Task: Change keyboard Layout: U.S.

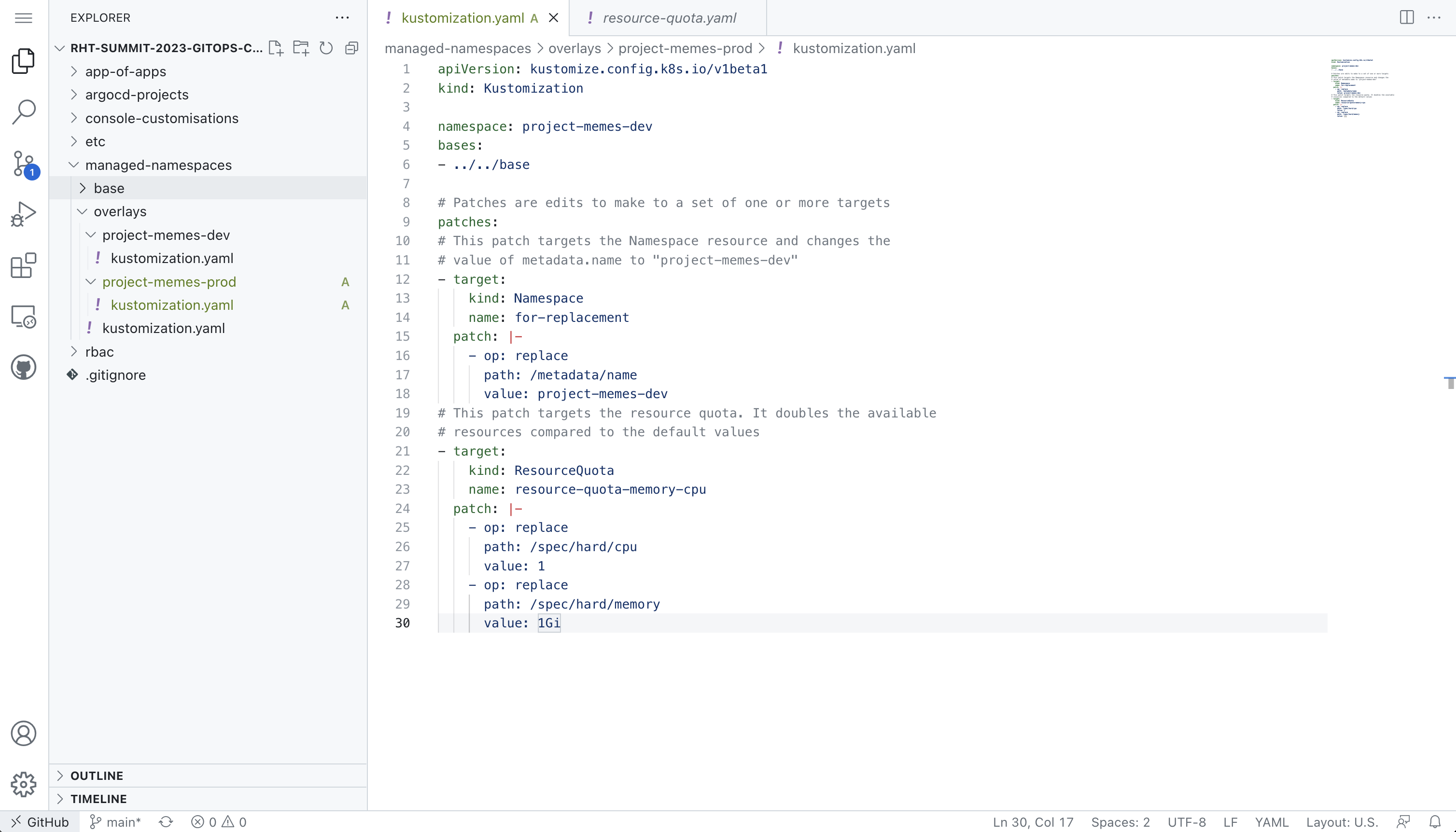Action: click(1342, 822)
